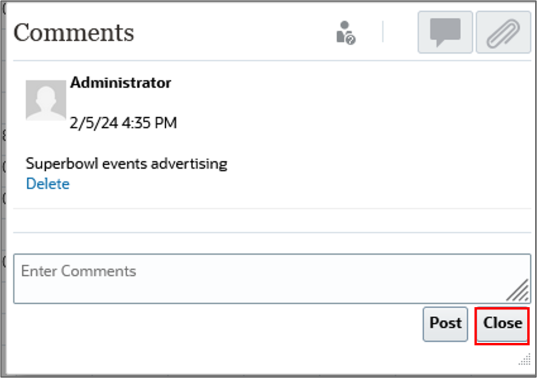Screen dimensions: 537x378
Task: Focus the Enter Comments text box
Action: tap(272, 279)
